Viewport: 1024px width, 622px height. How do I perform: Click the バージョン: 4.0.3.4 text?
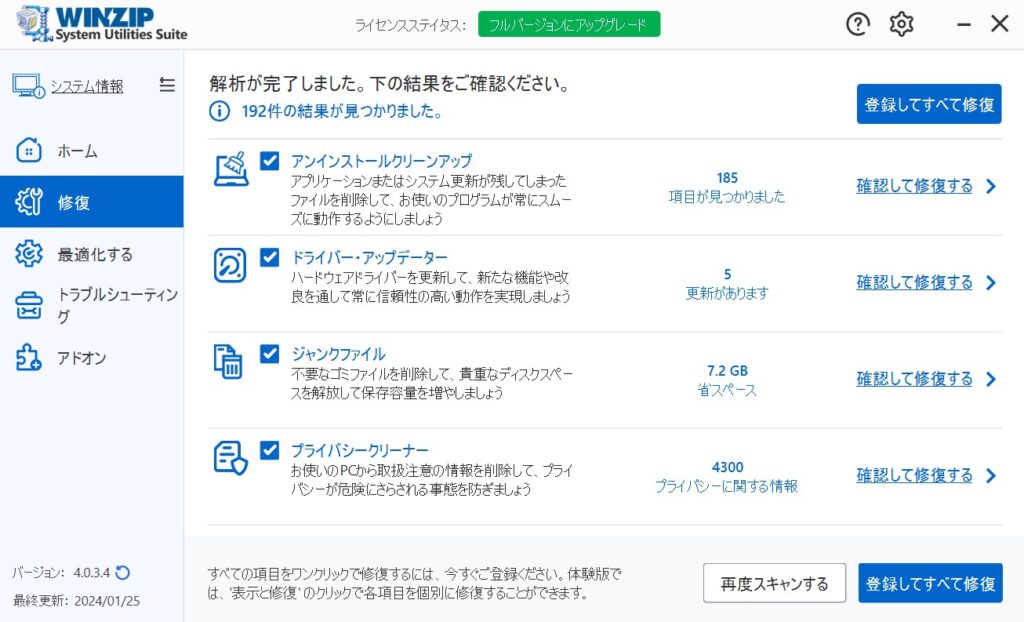pyautogui.click(x=61, y=573)
